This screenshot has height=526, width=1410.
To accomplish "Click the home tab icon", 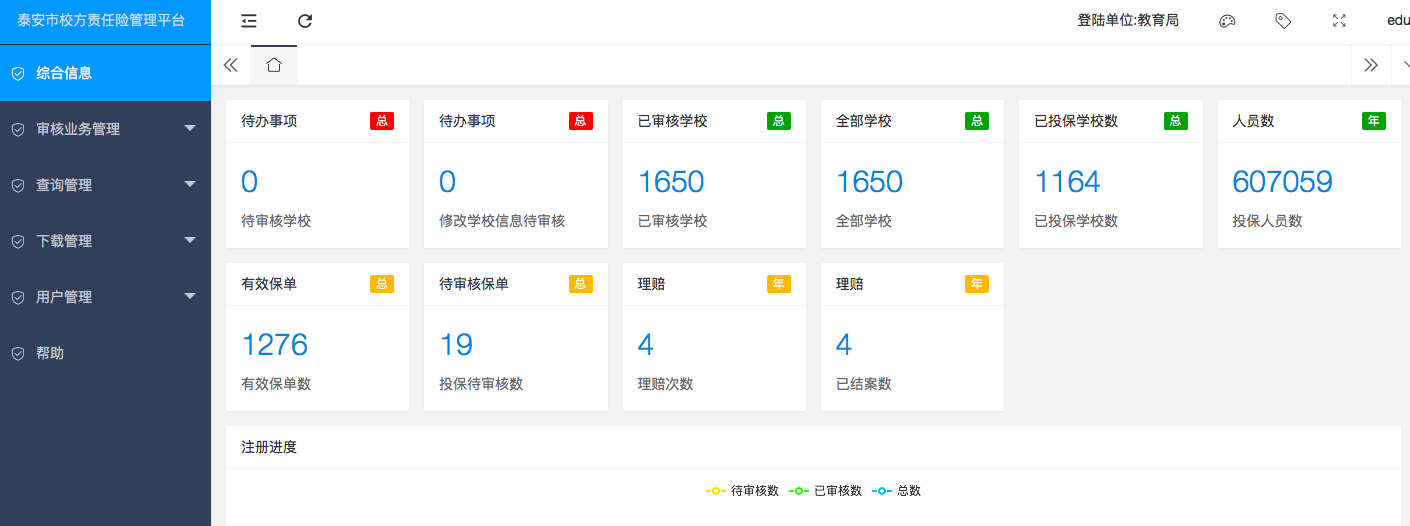I will click(274, 65).
